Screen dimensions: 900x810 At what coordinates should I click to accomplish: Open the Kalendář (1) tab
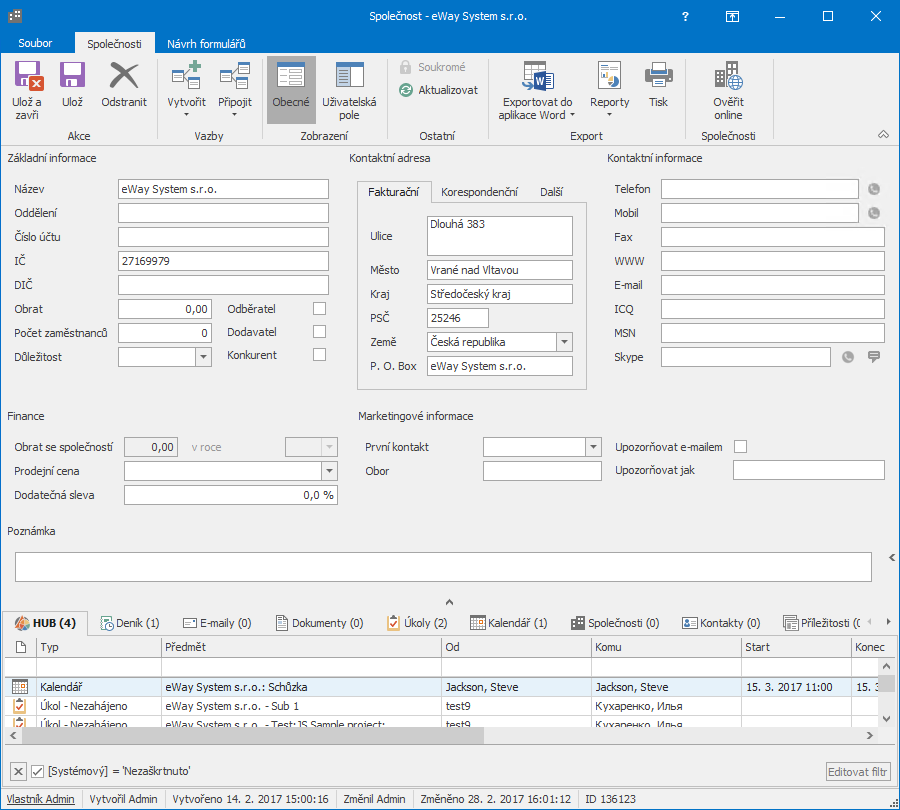pos(509,623)
